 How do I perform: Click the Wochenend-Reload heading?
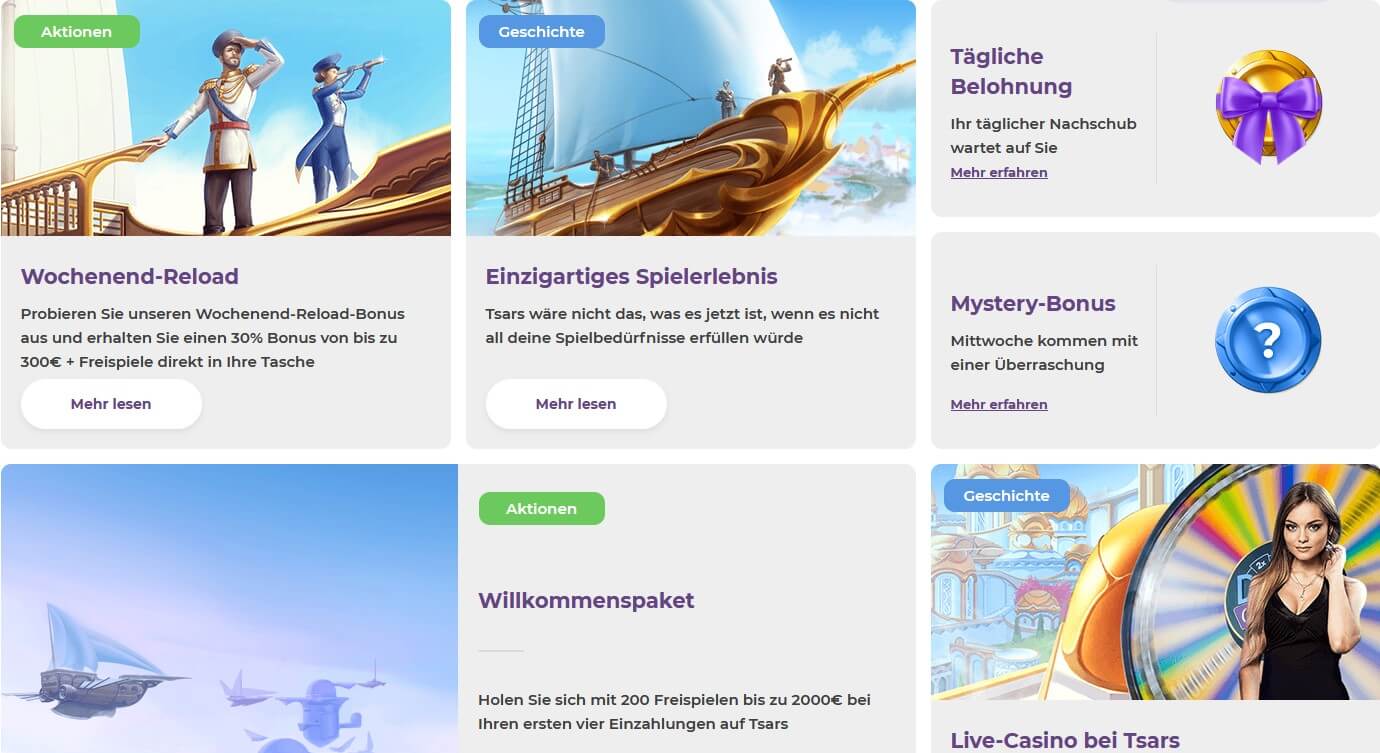pyautogui.click(x=130, y=277)
